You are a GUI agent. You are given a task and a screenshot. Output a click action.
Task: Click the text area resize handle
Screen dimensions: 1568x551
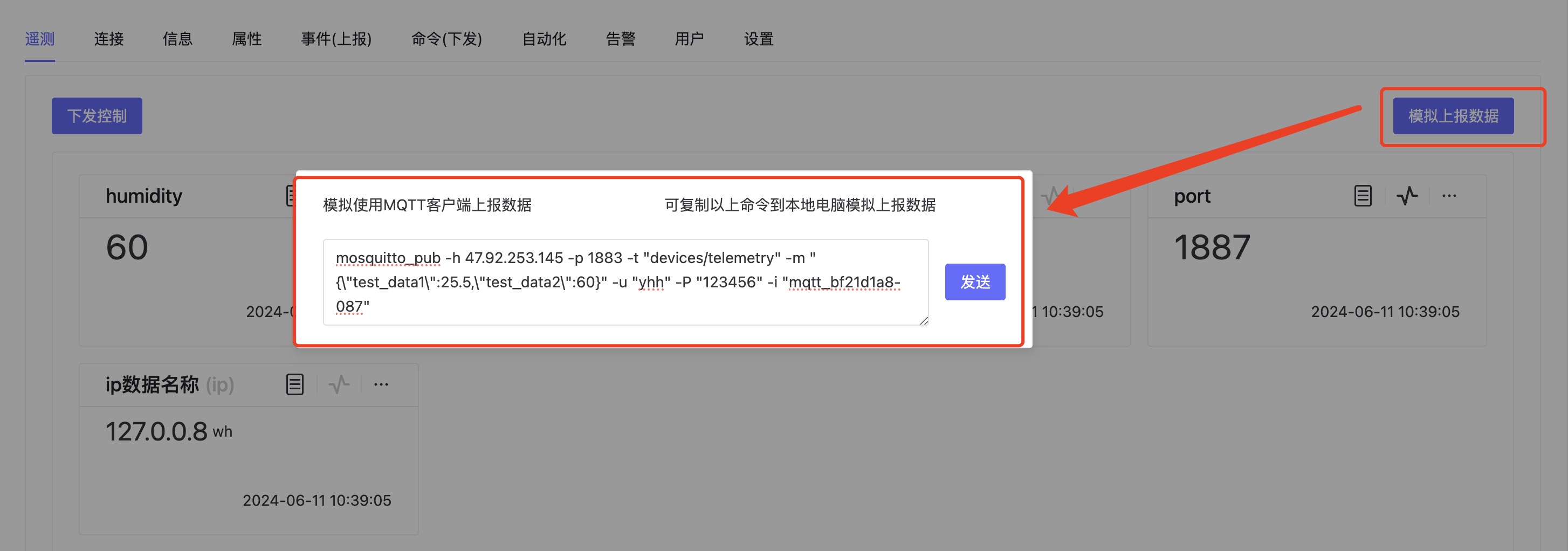coord(924,321)
